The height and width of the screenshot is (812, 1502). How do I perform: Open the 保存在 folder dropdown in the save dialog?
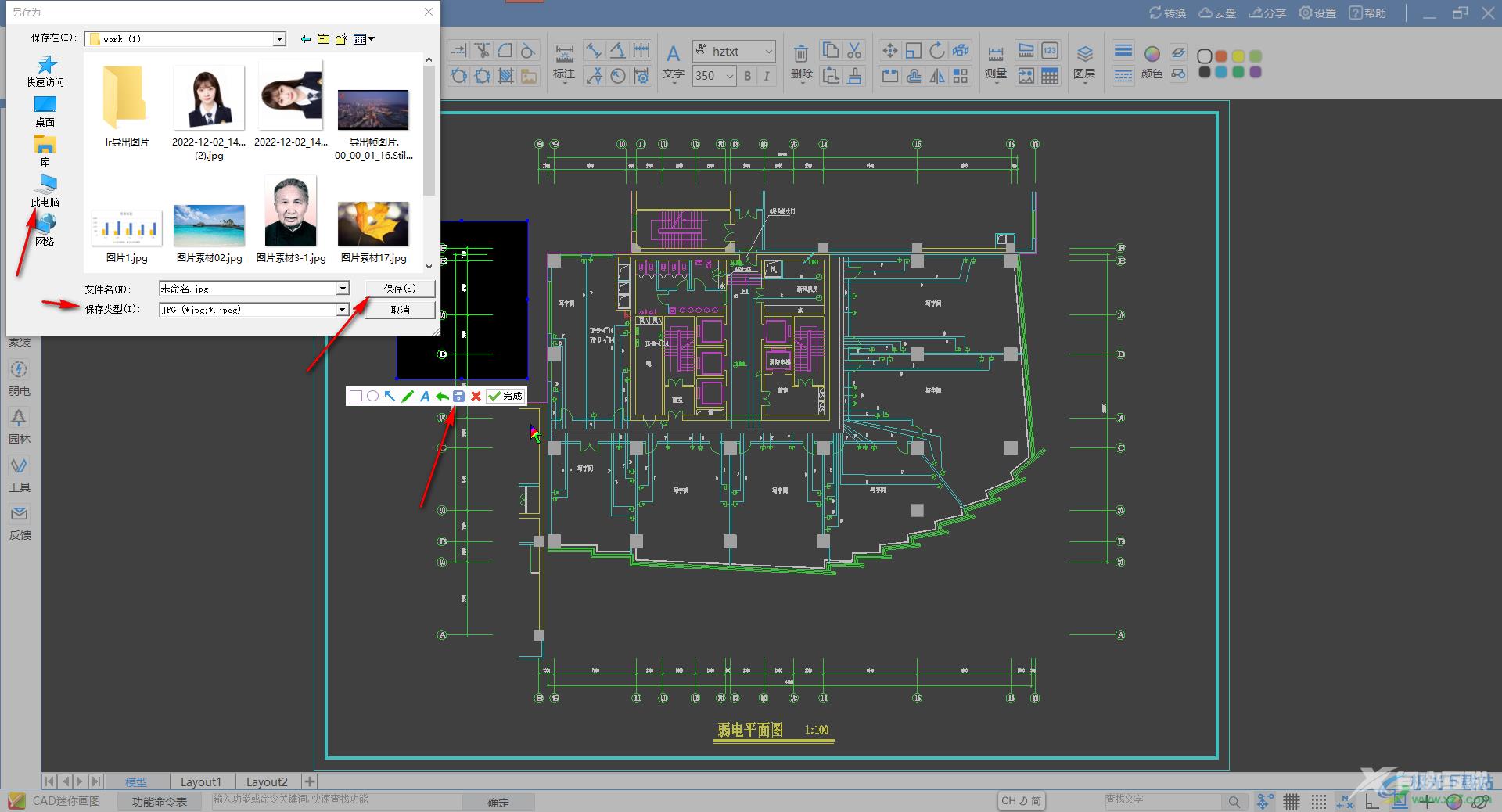pyautogui.click(x=280, y=39)
